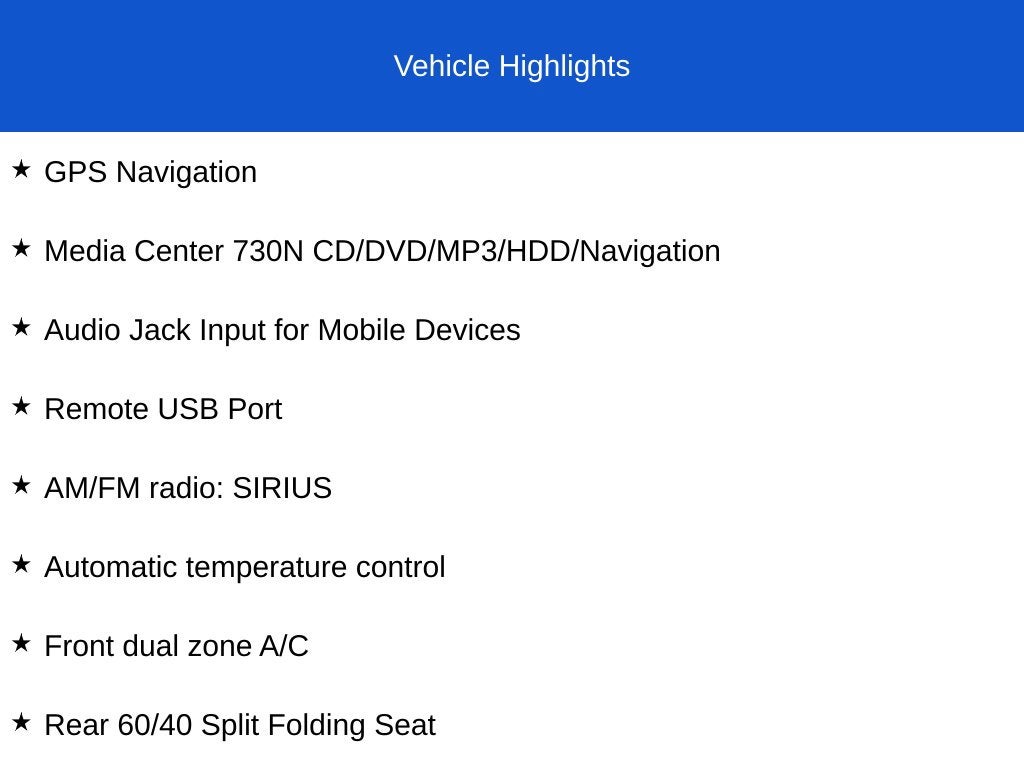Click the star bullet by Rear 60/40 Split Folding Seat

(21, 722)
